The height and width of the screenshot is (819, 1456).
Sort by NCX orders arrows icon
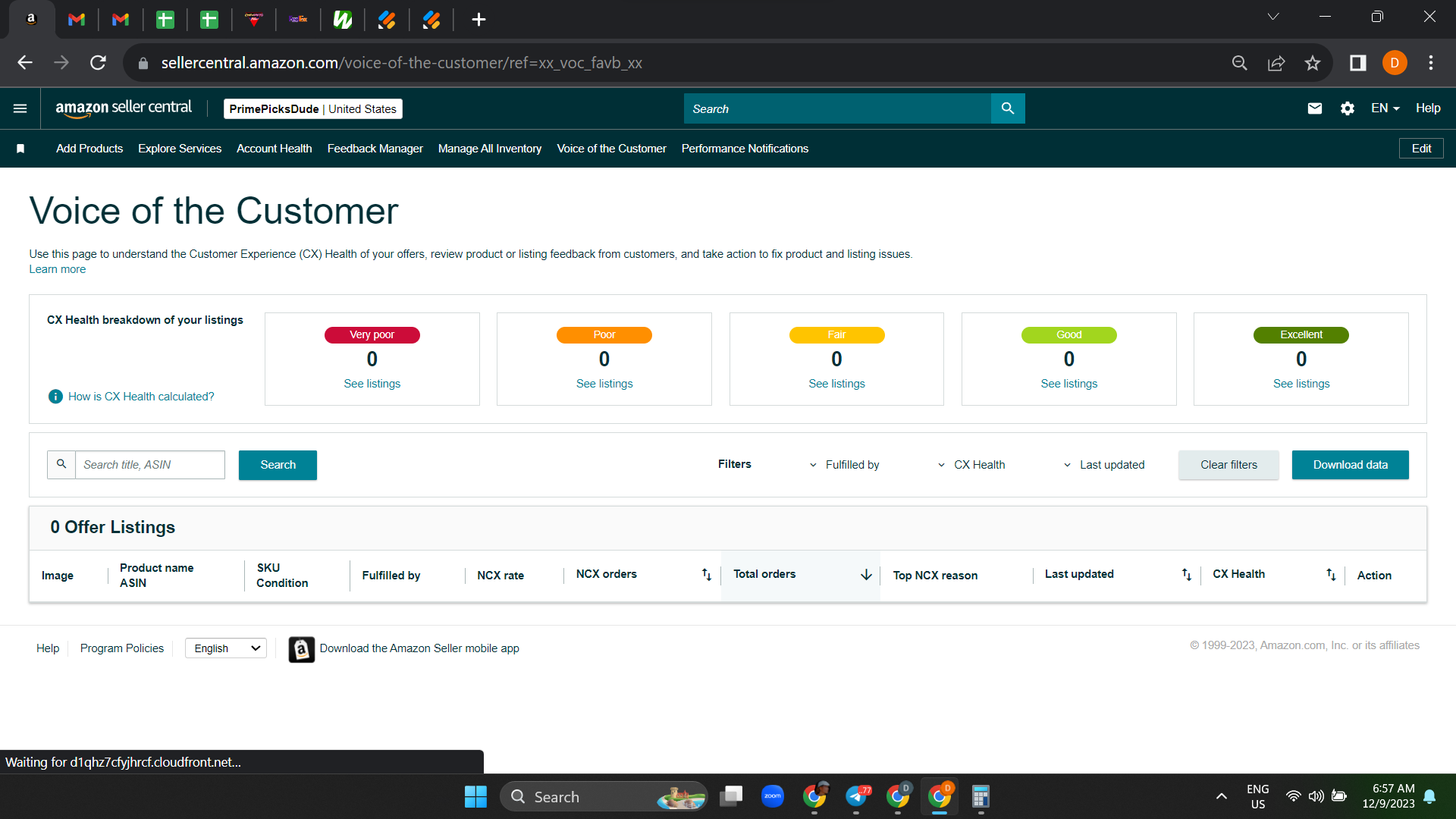(x=707, y=575)
